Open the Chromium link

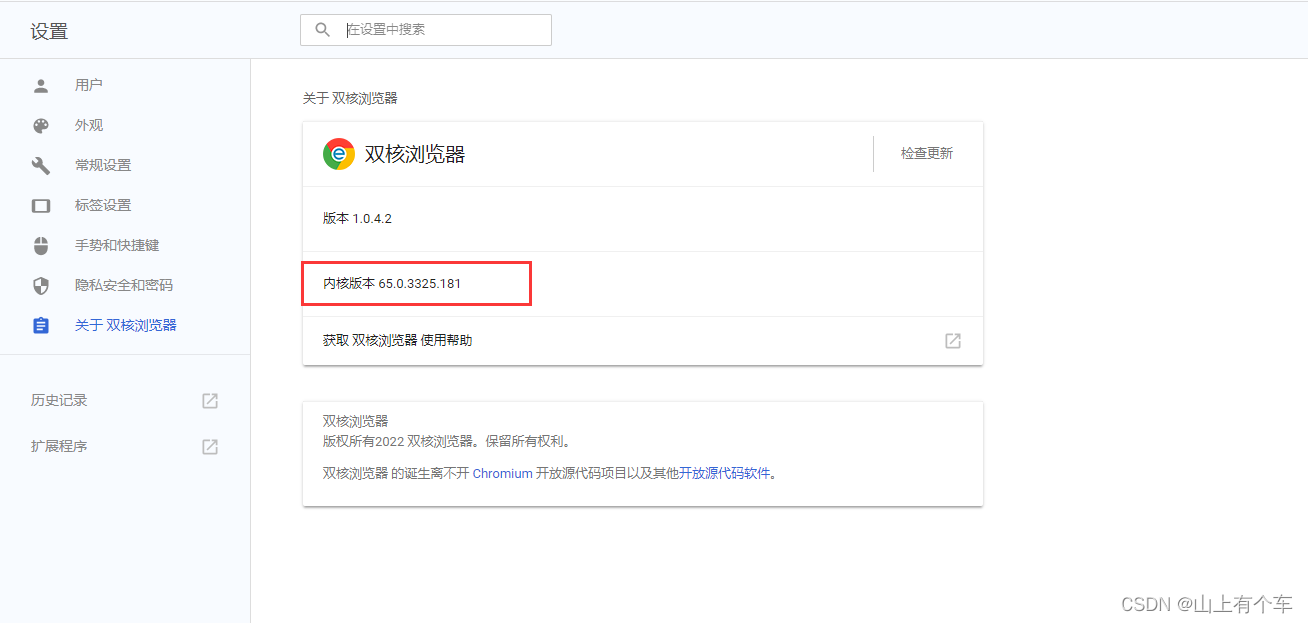coord(502,473)
